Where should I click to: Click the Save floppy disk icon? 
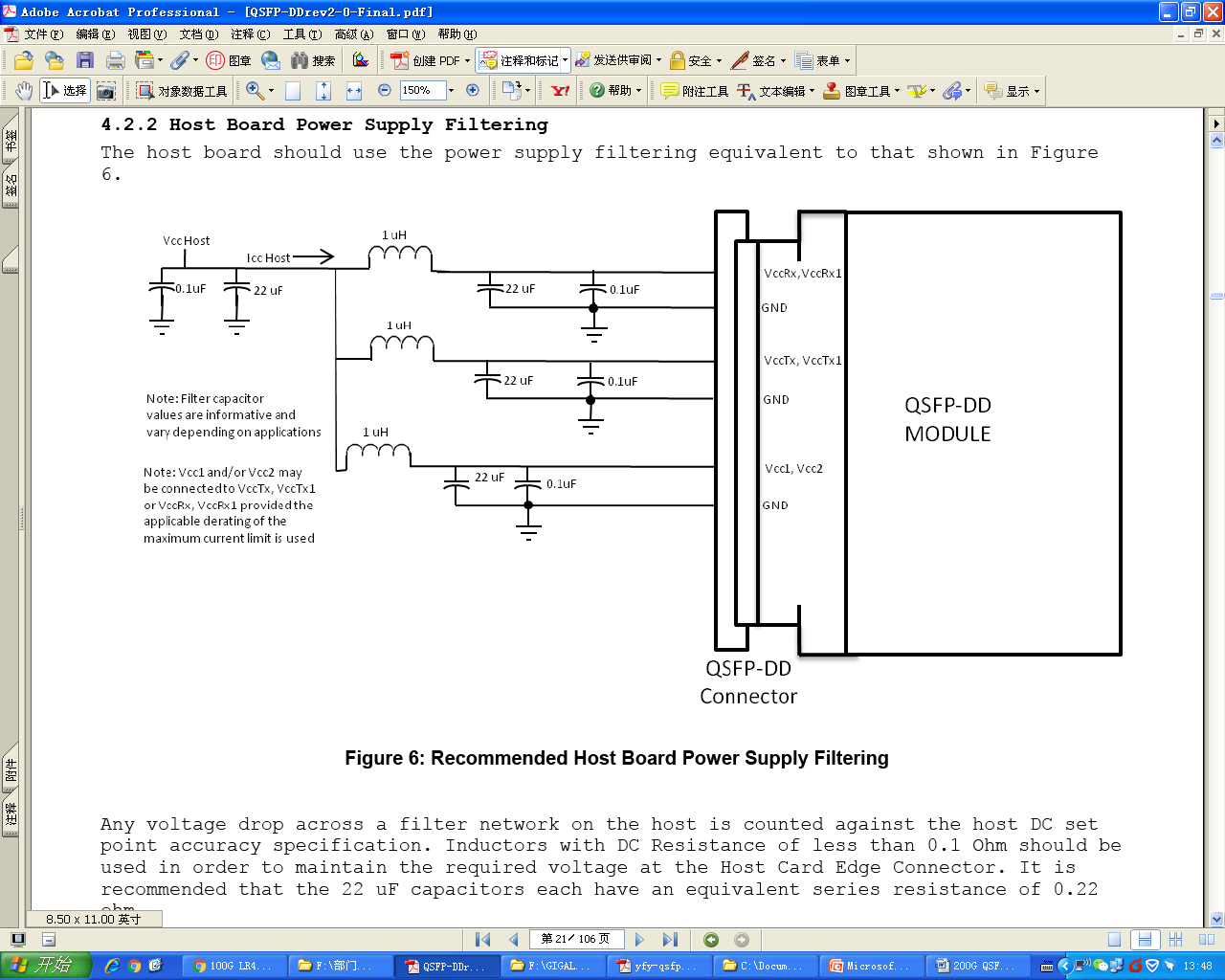[x=85, y=60]
